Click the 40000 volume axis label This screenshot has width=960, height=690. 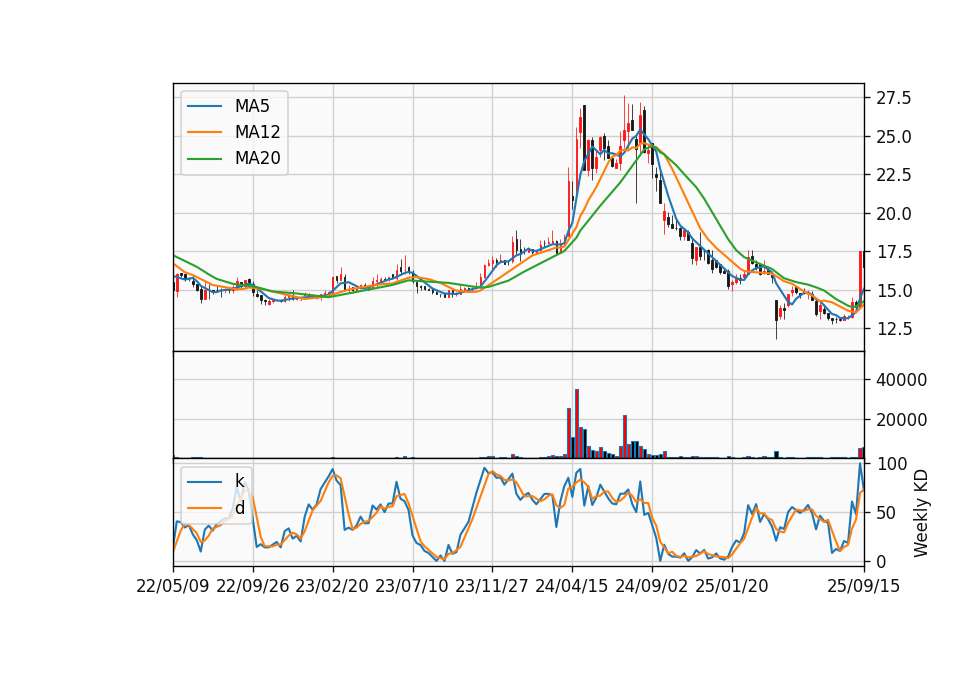click(902, 380)
